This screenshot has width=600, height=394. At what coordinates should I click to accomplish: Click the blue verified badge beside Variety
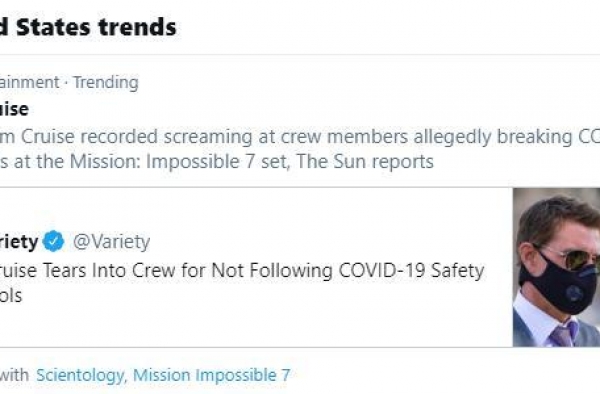(53, 241)
